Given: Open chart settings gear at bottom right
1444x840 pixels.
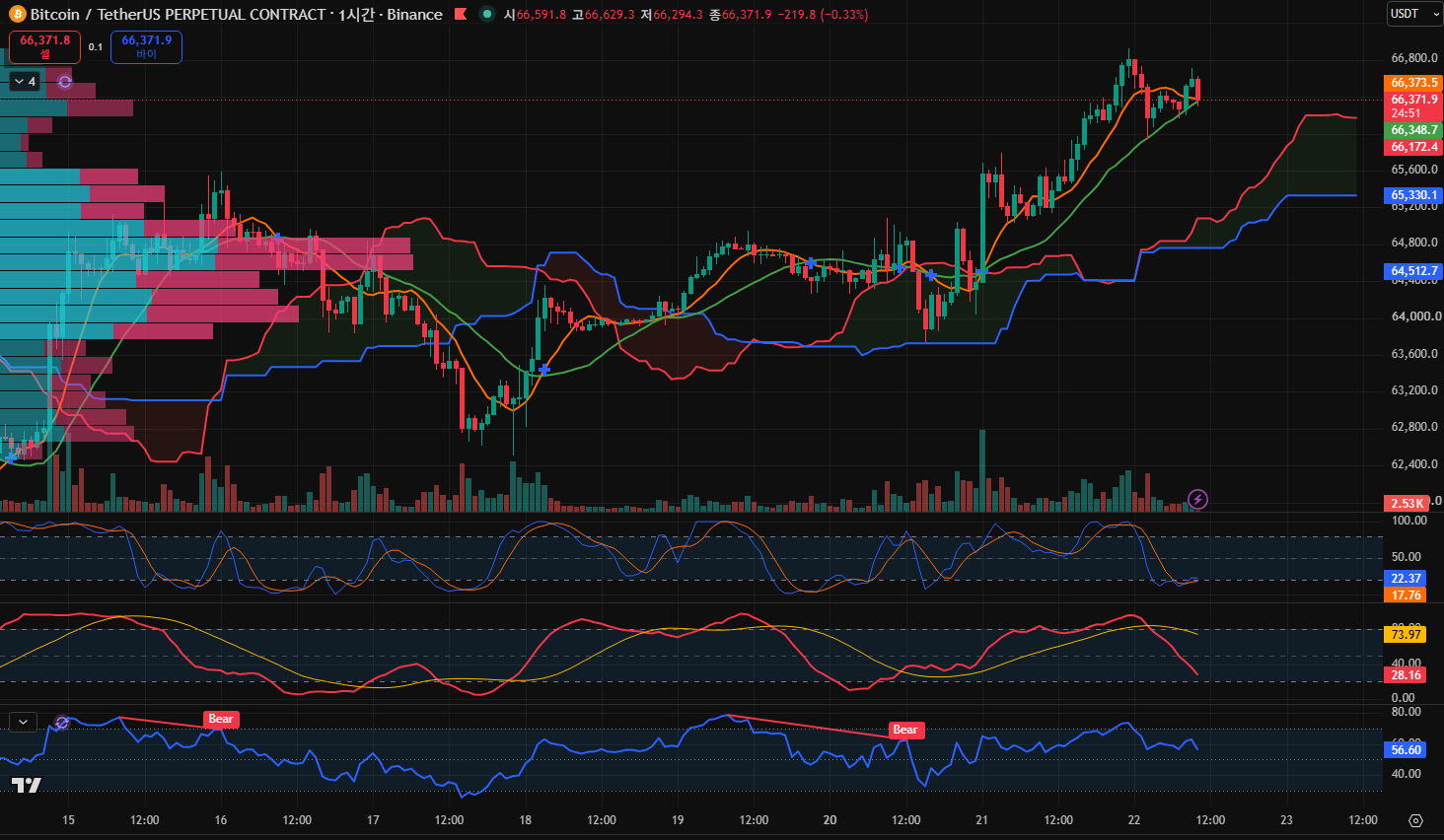Looking at the screenshot, I should [x=1416, y=820].
